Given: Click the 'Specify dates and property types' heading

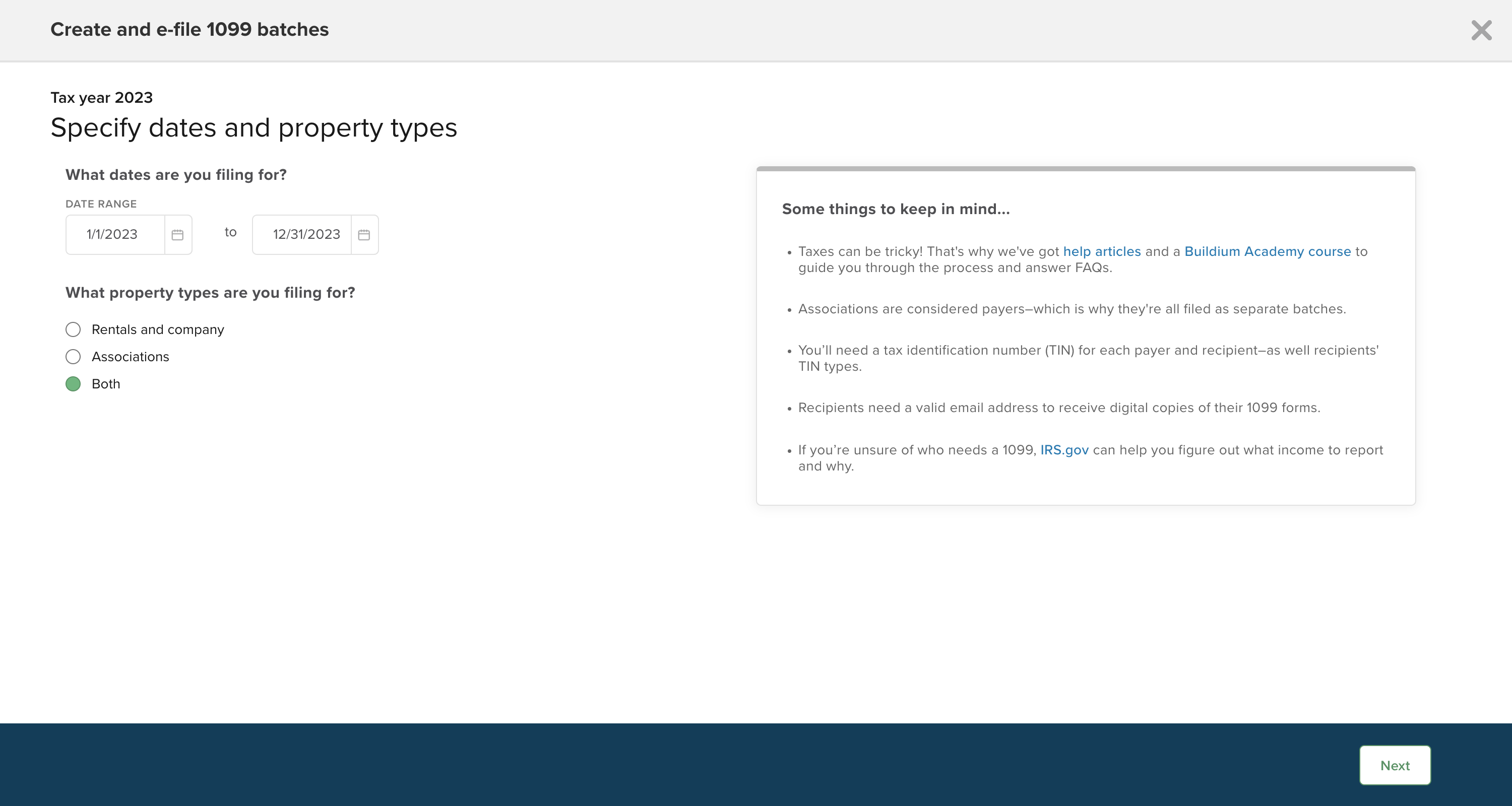Looking at the screenshot, I should click(x=254, y=128).
